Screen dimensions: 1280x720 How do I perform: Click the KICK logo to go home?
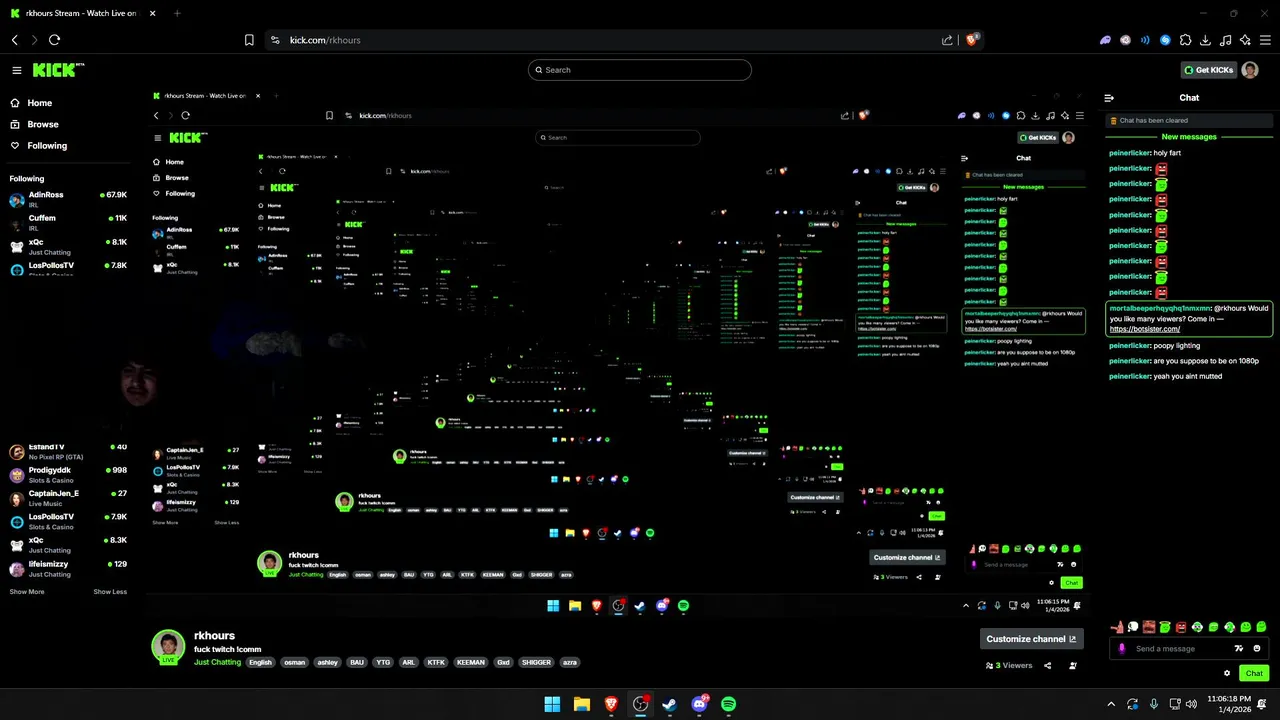pyautogui.click(x=59, y=70)
